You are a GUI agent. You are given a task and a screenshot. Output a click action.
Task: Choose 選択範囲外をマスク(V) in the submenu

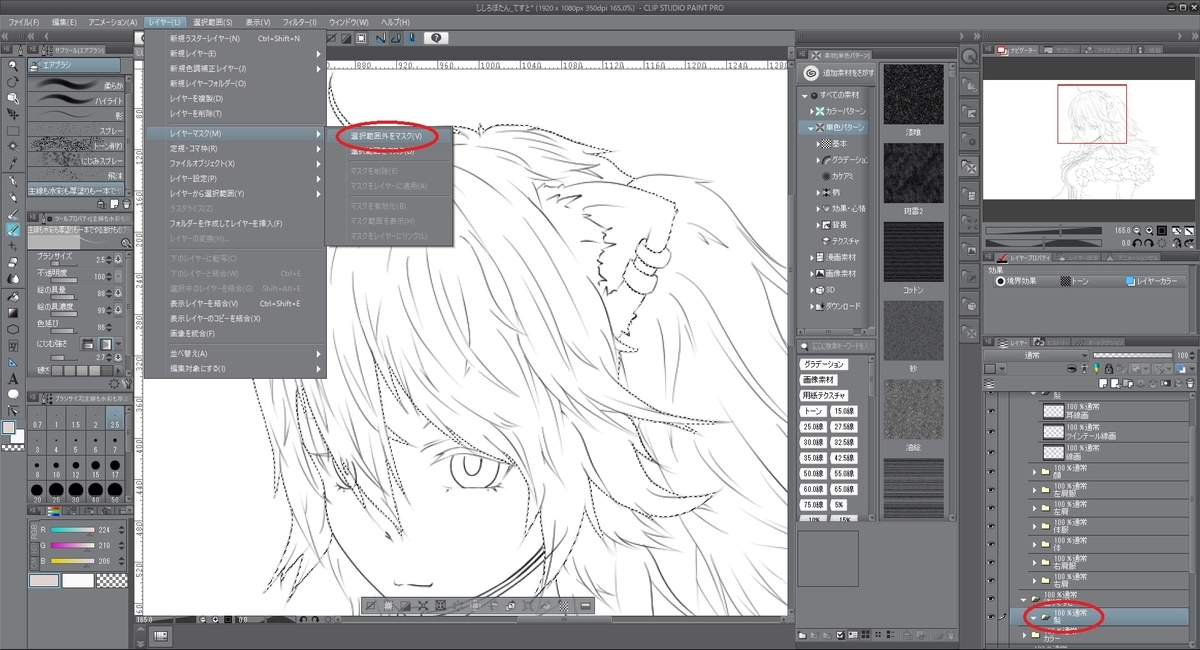pos(386,135)
